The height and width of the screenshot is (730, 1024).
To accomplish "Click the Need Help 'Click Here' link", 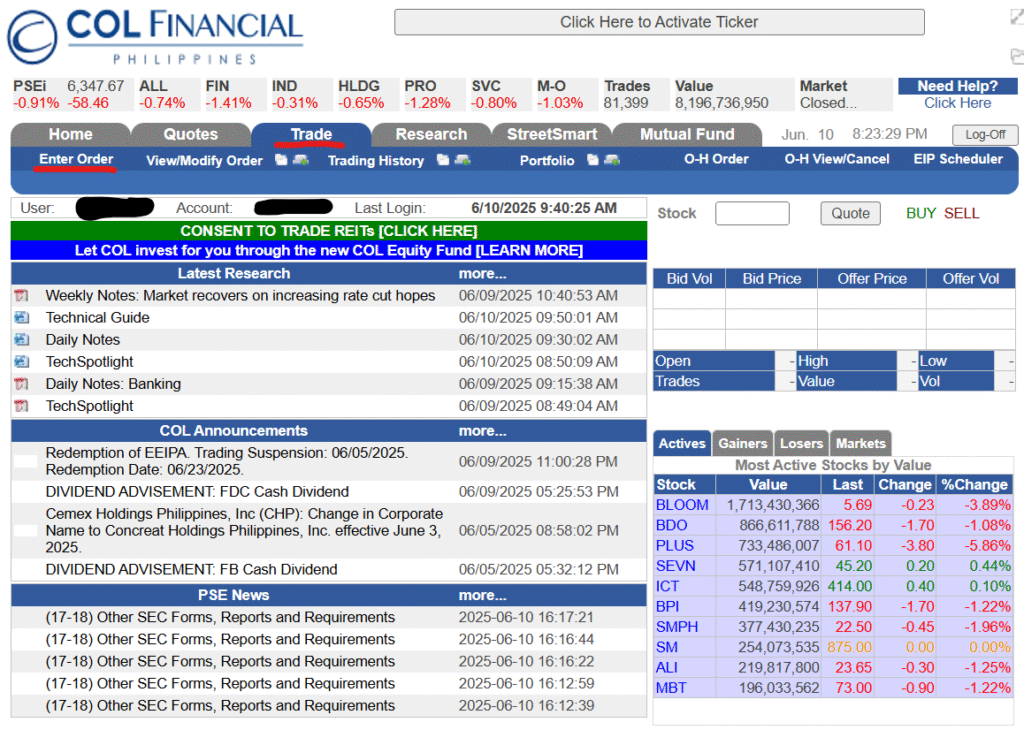I will (x=957, y=103).
